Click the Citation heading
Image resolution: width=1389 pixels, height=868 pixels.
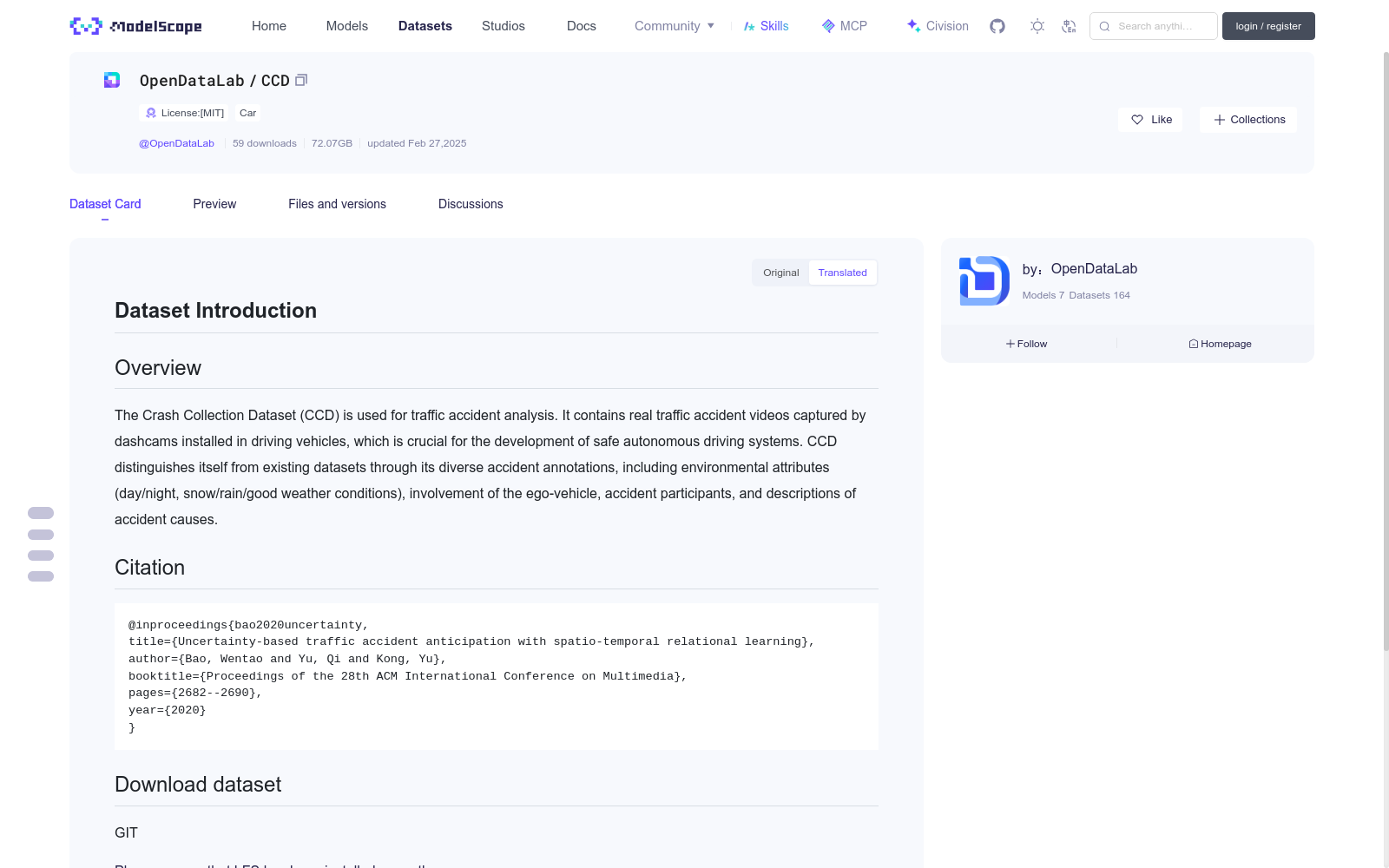[149, 568]
